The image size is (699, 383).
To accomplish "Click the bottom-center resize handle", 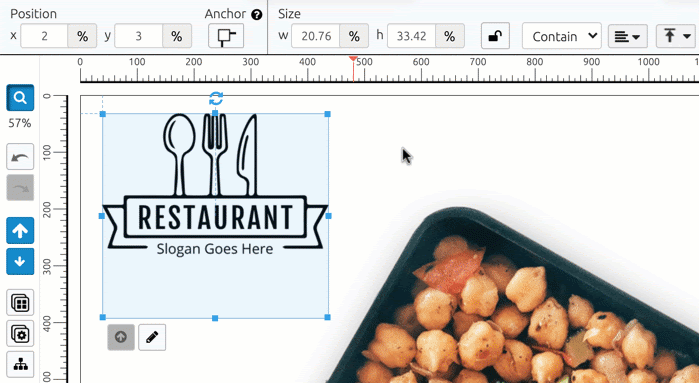I will (x=215, y=318).
